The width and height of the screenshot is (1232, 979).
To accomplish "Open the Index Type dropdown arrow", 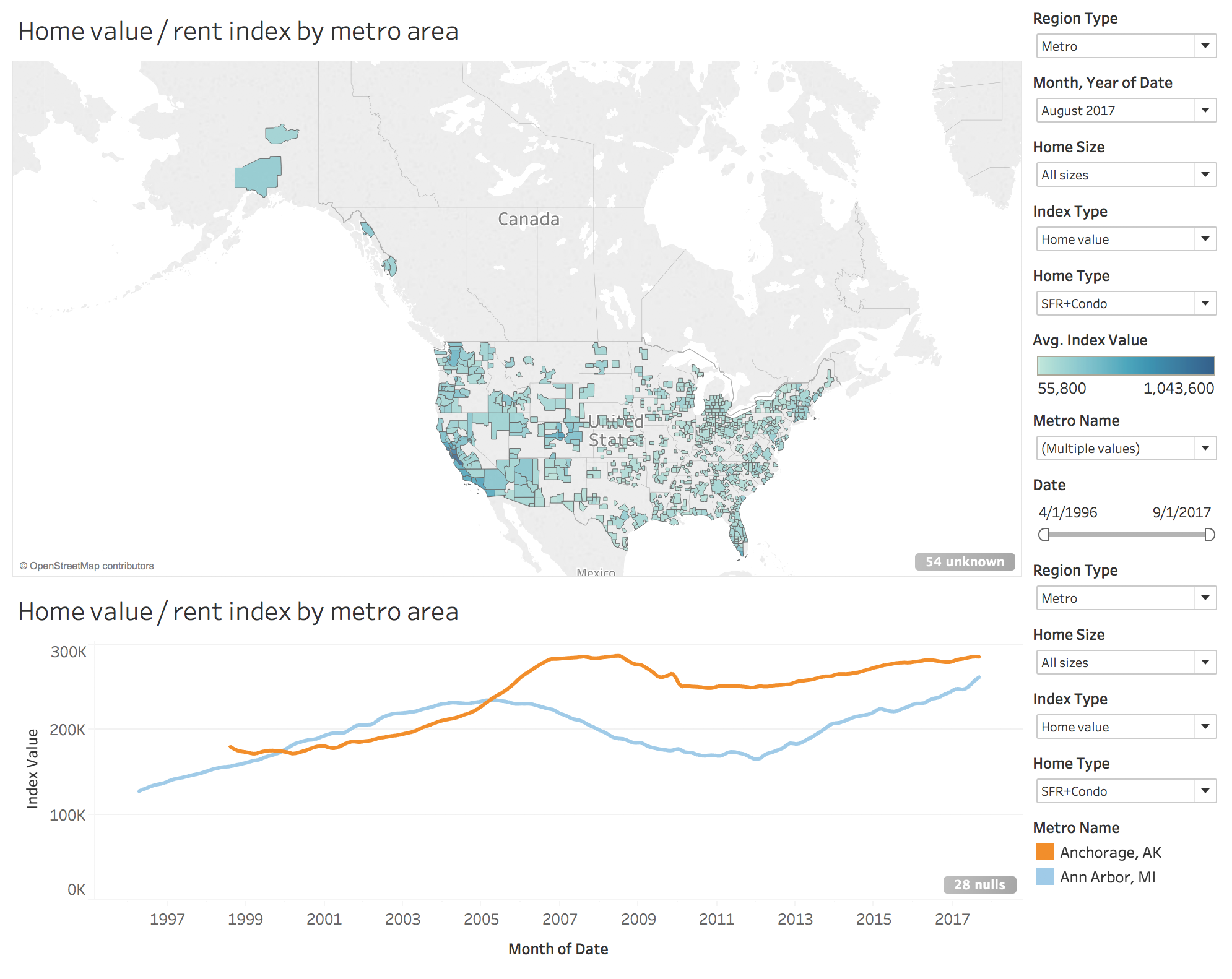I will (x=1205, y=239).
